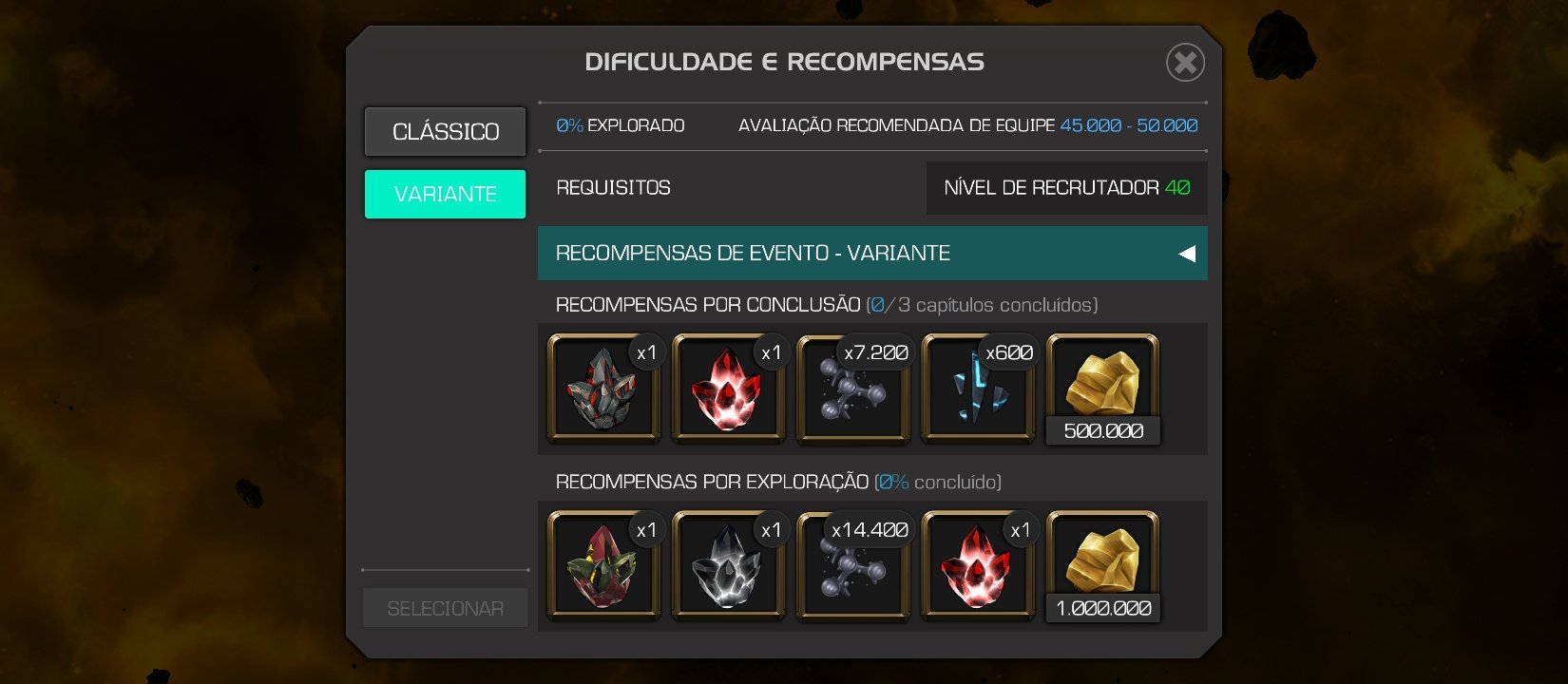The width and height of the screenshot is (1568, 684).
Task: Switch to the Clássico difficulty tab
Action: point(445,131)
